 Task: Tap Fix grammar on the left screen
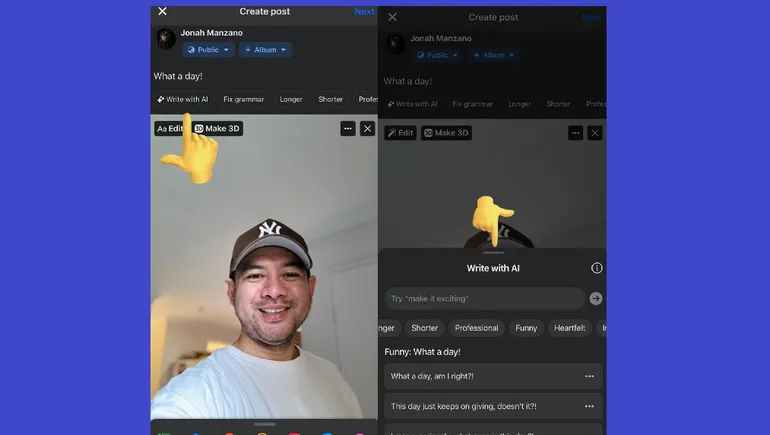(x=245, y=100)
